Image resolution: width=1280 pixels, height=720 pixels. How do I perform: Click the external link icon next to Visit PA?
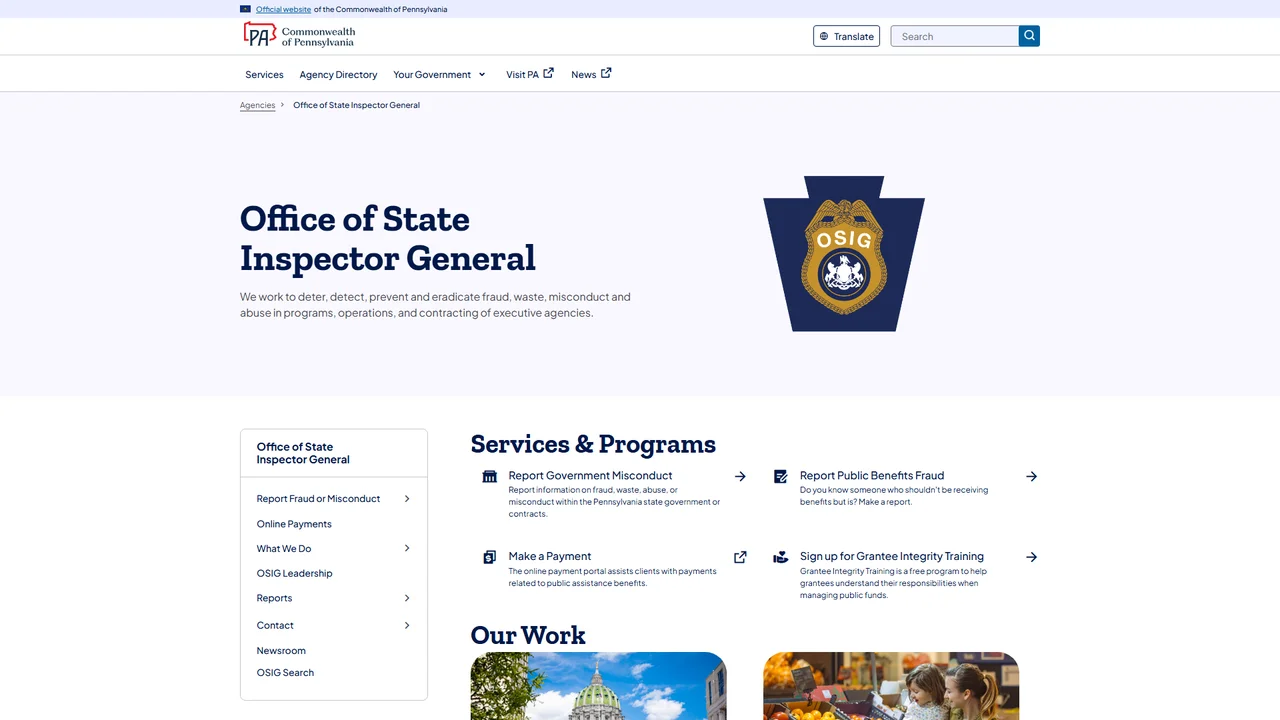548,73
